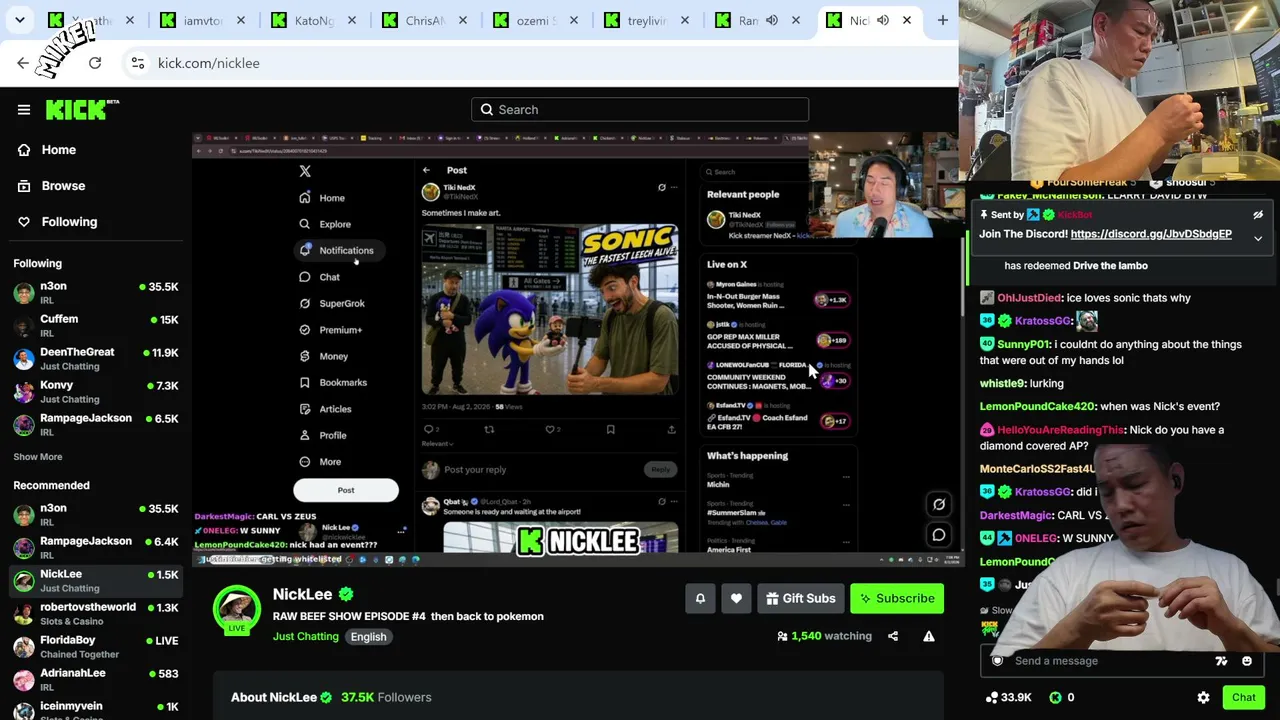The width and height of the screenshot is (1280, 720).
Task: Open RampageJackson in the Recommended list
Action: [96, 548]
